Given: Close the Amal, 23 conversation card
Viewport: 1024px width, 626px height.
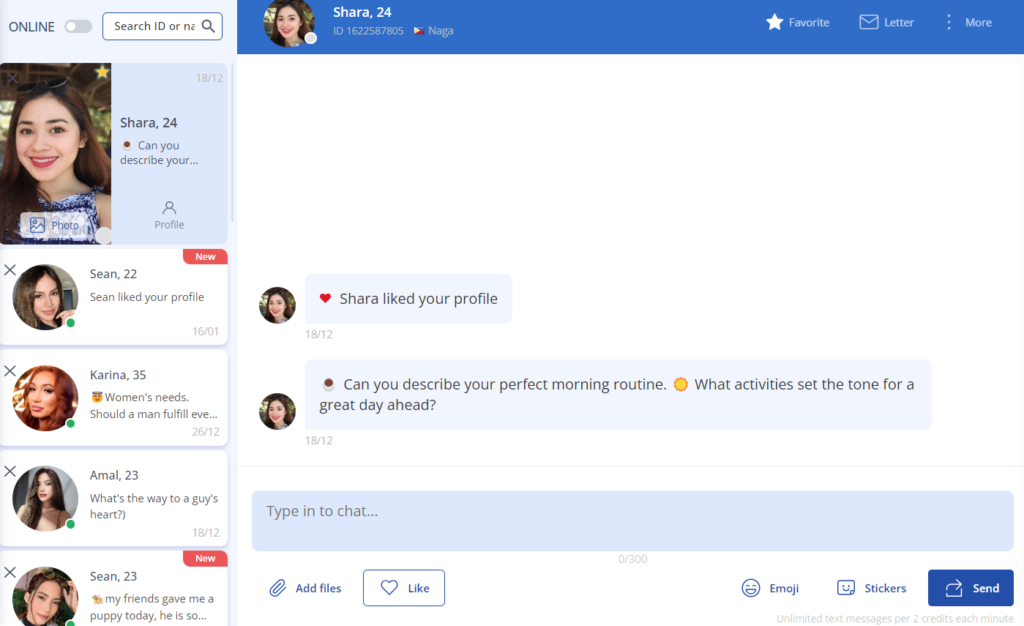Looking at the screenshot, I should (10, 471).
